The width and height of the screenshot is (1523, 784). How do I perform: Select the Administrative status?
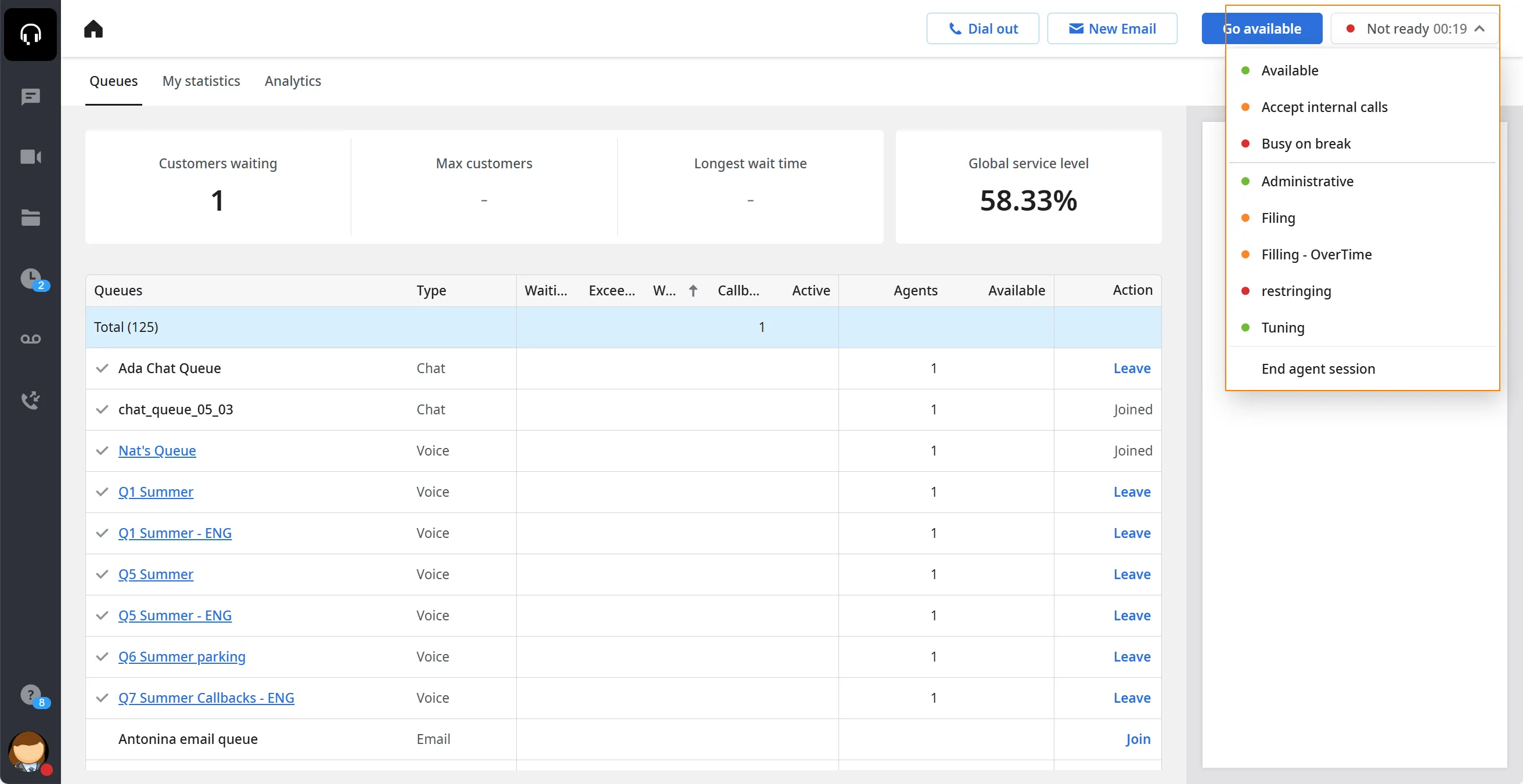coord(1362,182)
